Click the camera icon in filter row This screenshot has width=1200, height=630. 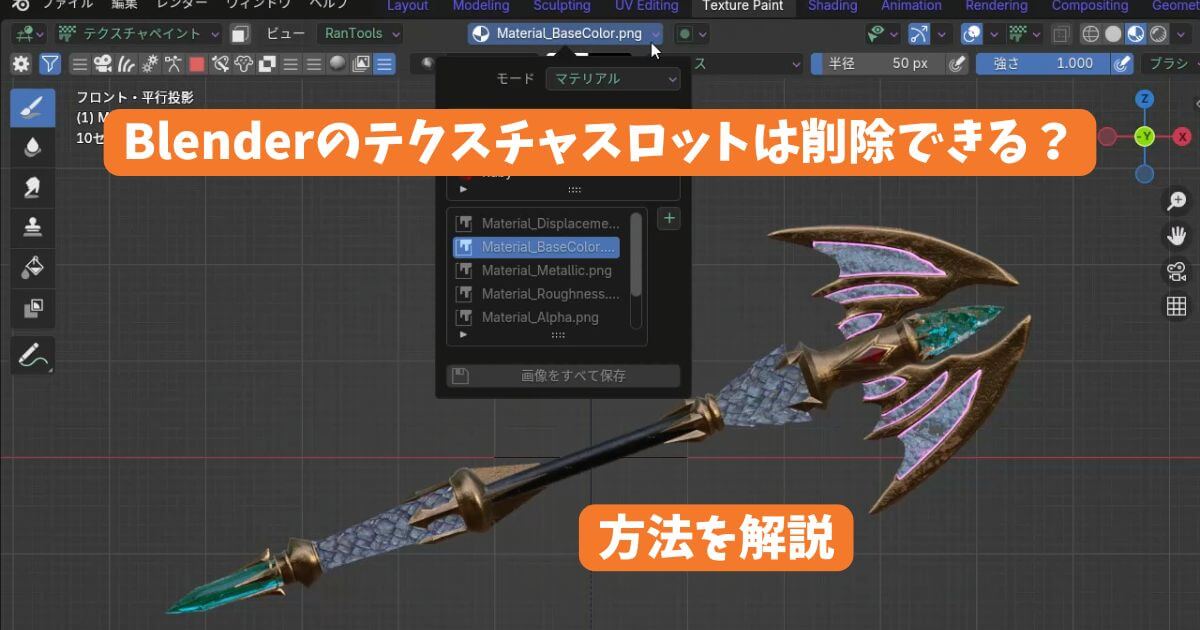[102, 64]
